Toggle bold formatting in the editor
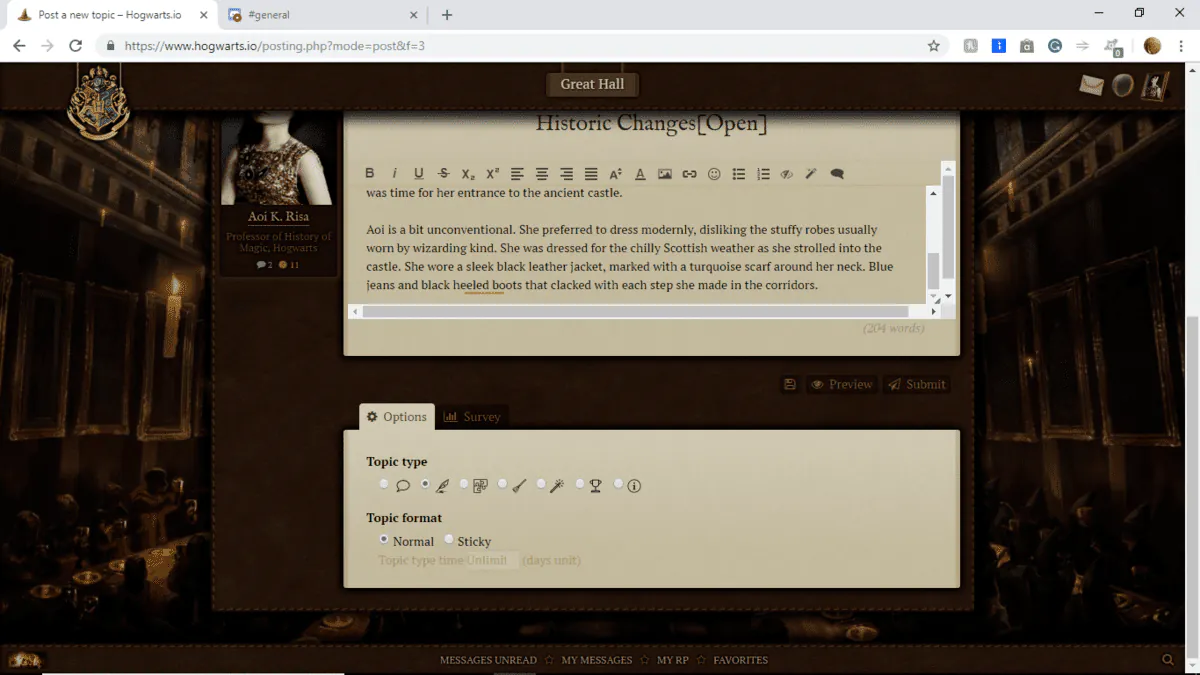This screenshot has height=675, width=1200. tap(370, 174)
